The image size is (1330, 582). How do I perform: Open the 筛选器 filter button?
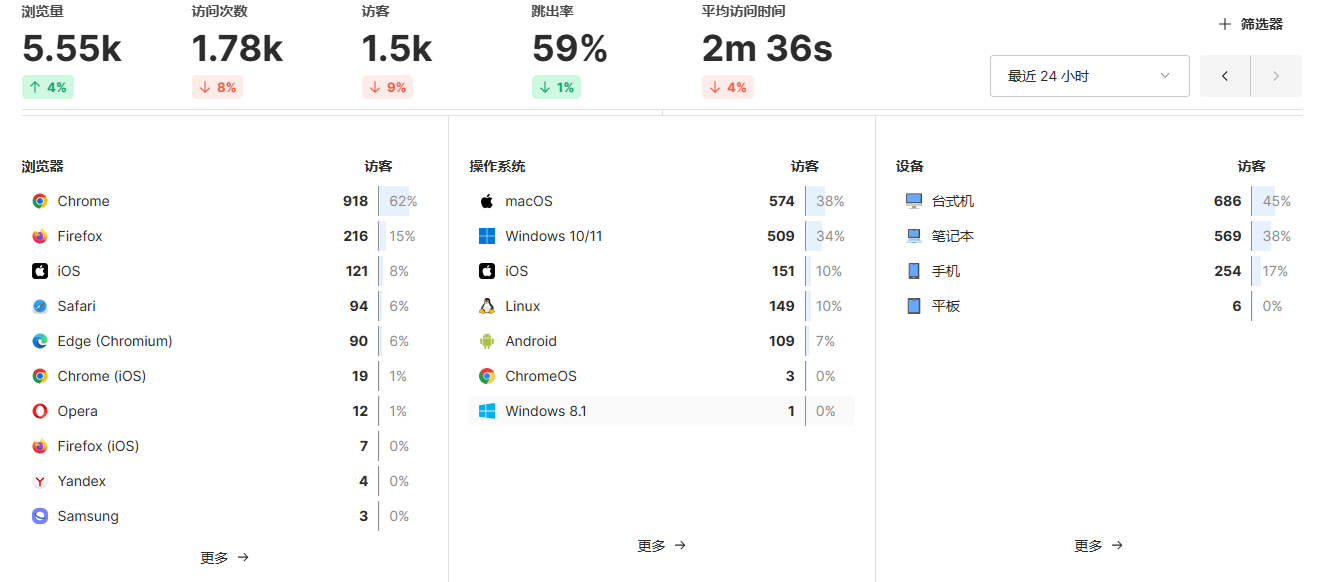[x=1250, y=24]
